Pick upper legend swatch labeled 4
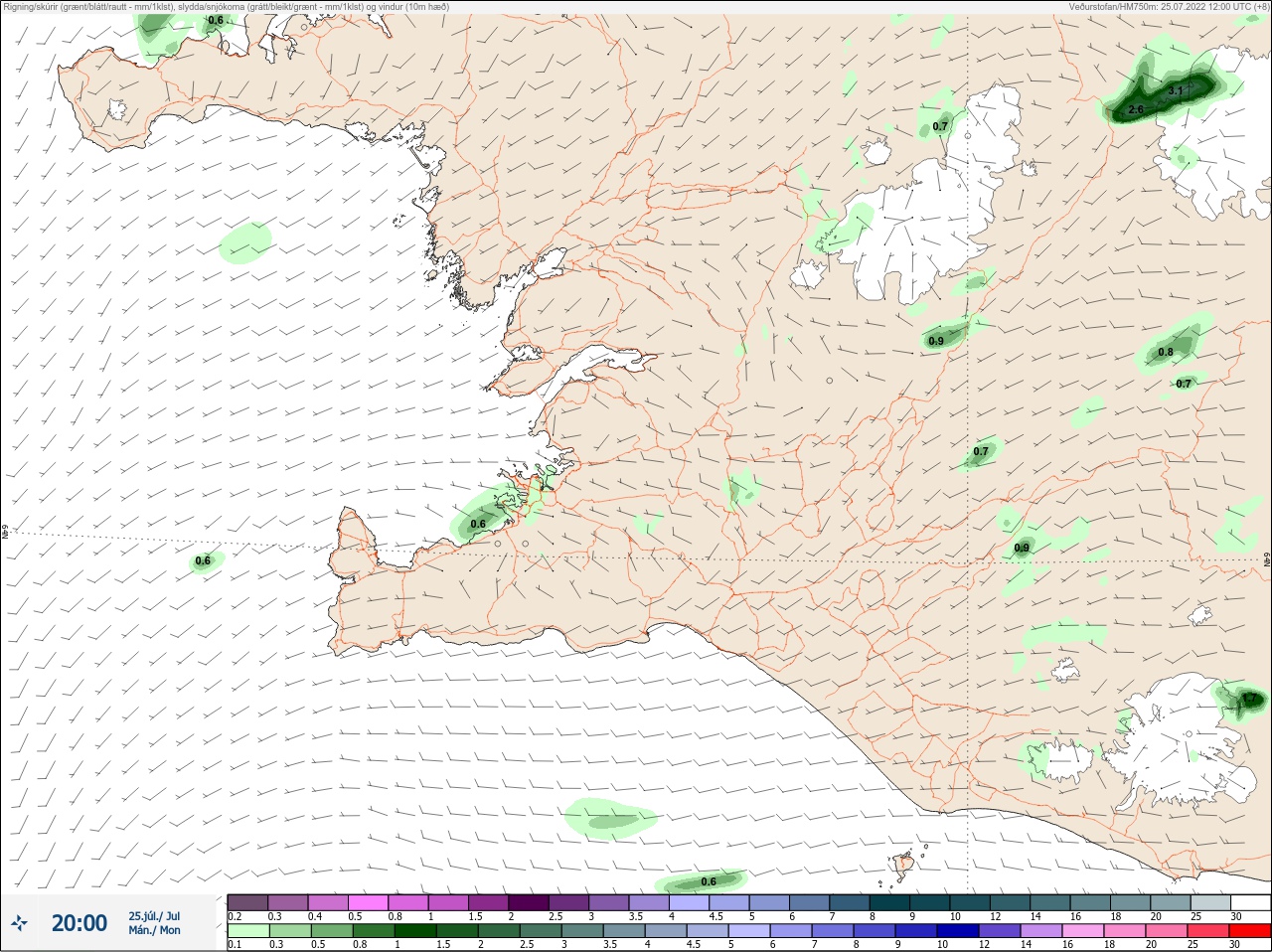Image resolution: width=1272 pixels, height=952 pixels. pos(689,902)
